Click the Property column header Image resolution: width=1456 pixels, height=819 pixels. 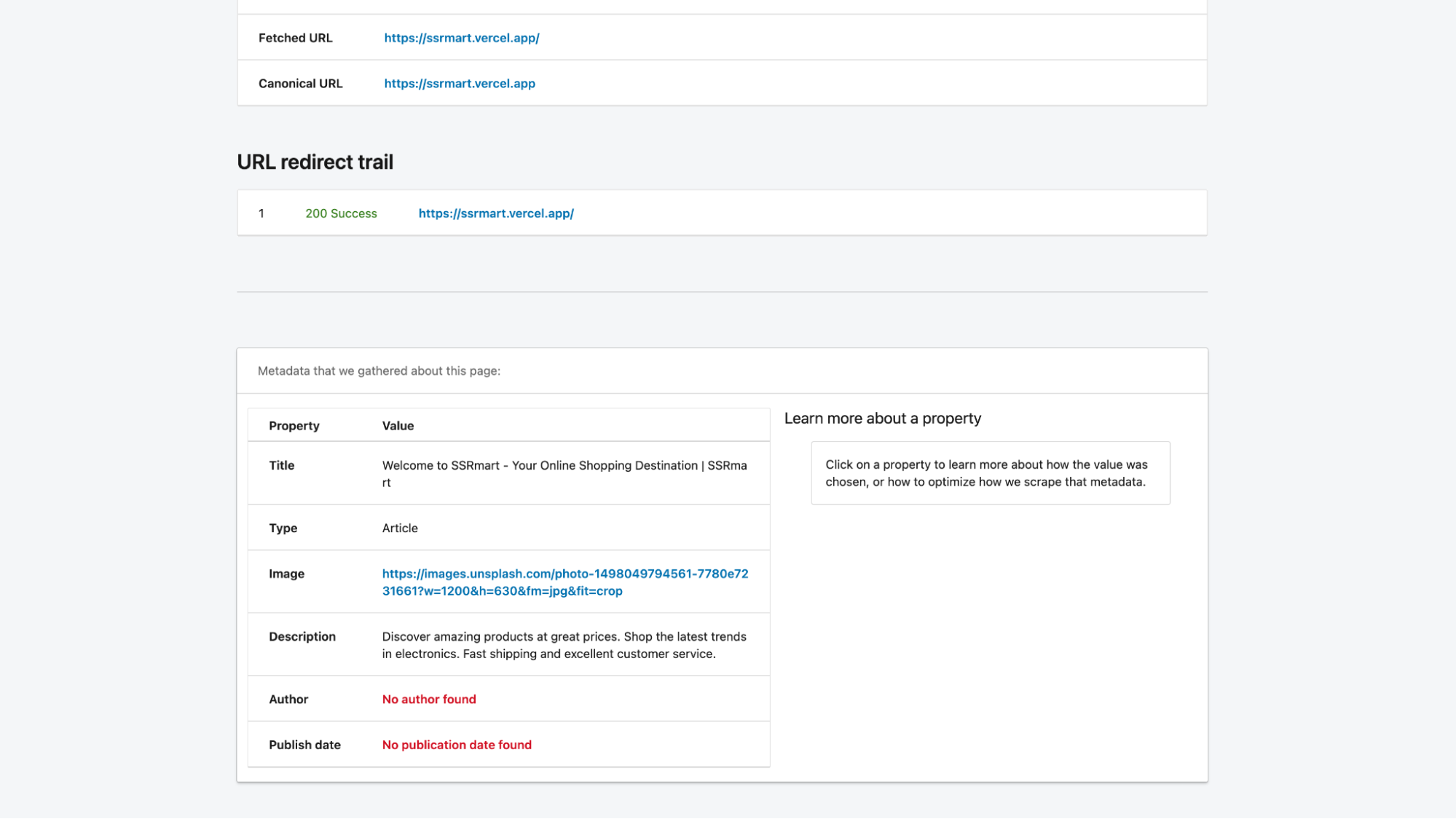[x=294, y=426]
